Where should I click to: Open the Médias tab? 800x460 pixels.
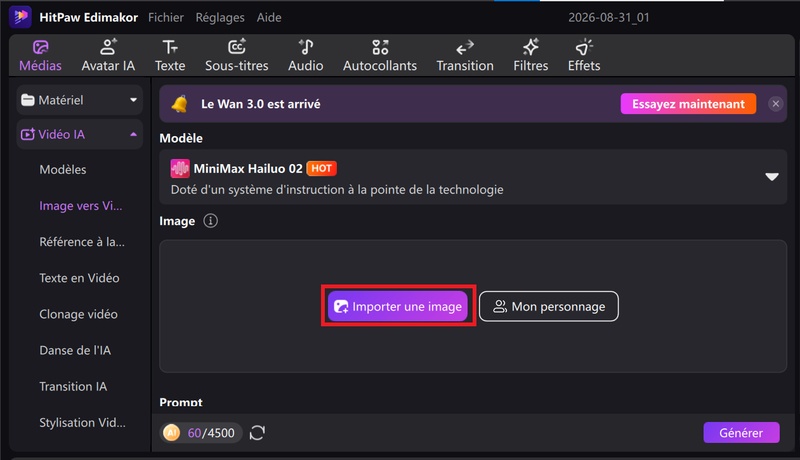point(40,56)
